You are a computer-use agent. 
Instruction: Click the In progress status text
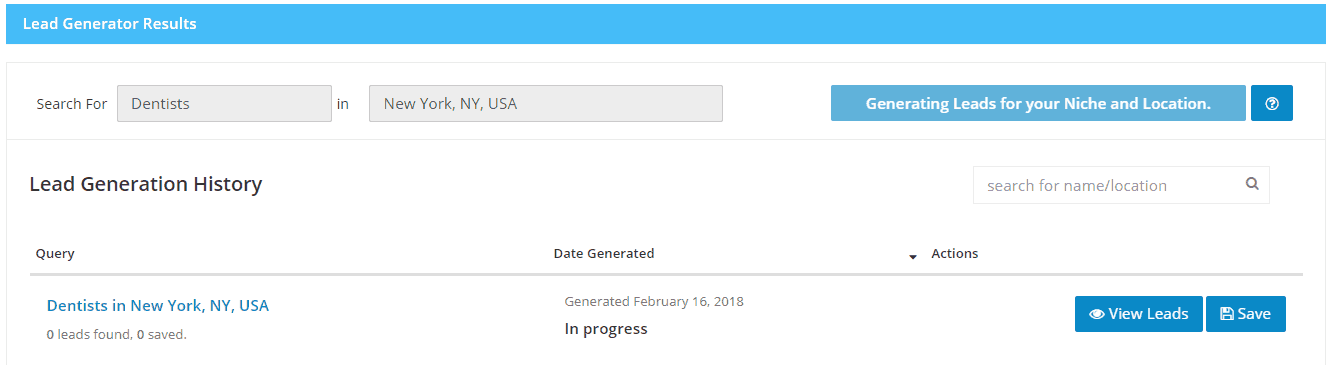[606, 329]
